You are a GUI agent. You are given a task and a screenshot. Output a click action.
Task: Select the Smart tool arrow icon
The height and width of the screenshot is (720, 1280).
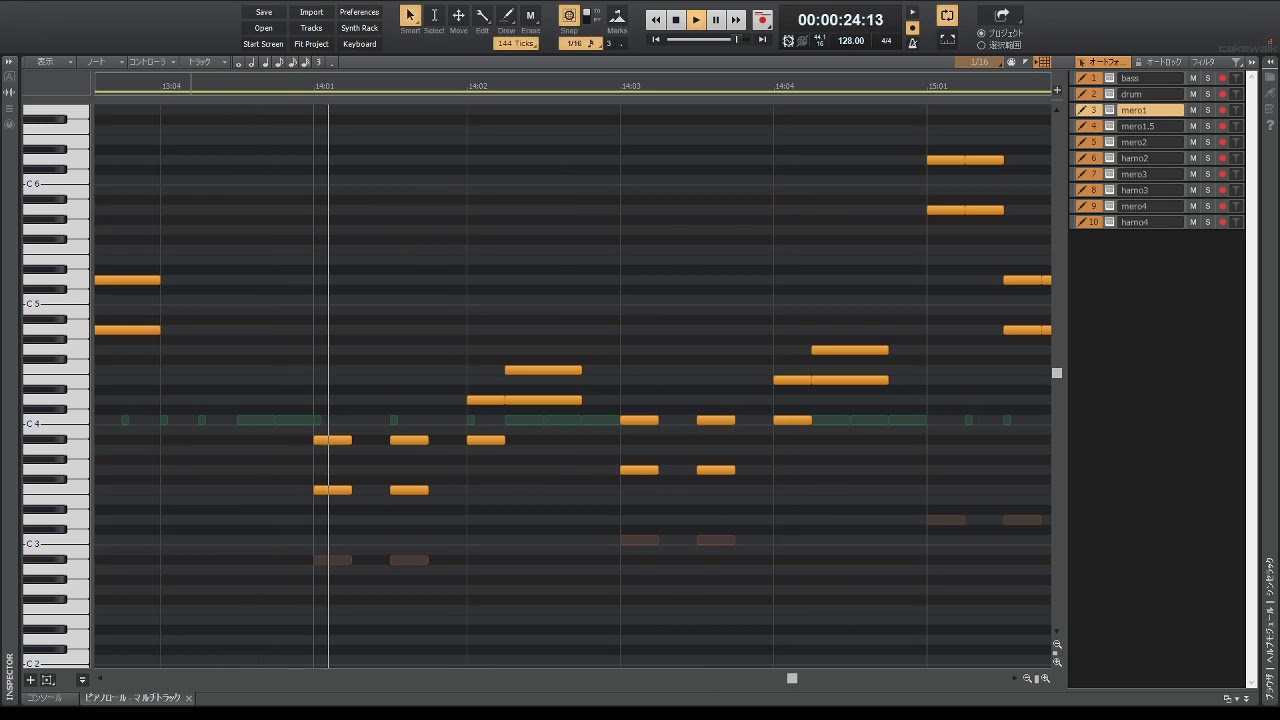pos(410,16)
